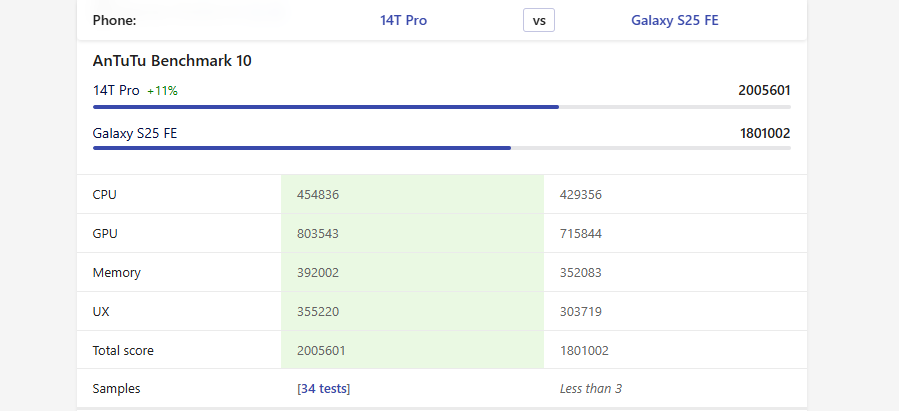Open the Galaxy S25 FE phone link
This screenshot has width=899, height=411.
point(675,21)
